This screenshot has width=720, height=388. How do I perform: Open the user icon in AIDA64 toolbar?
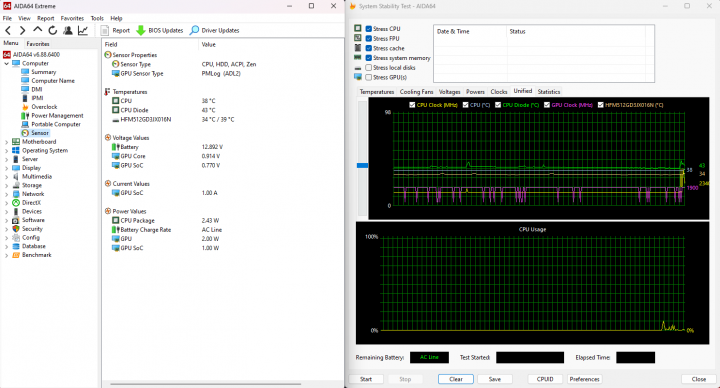(x=68, y=30)
